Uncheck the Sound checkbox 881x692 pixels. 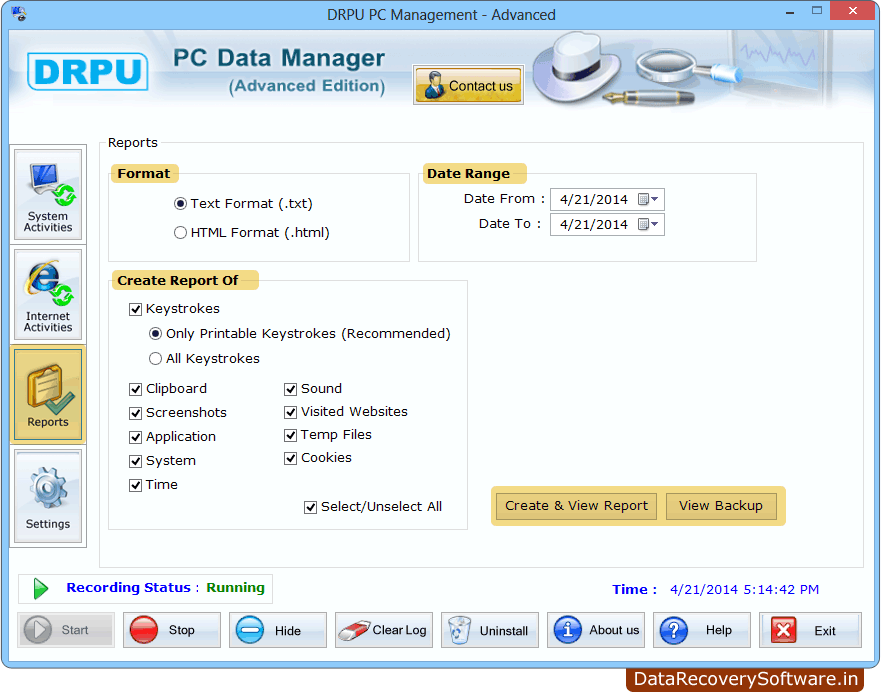click(x=290, y=389)
